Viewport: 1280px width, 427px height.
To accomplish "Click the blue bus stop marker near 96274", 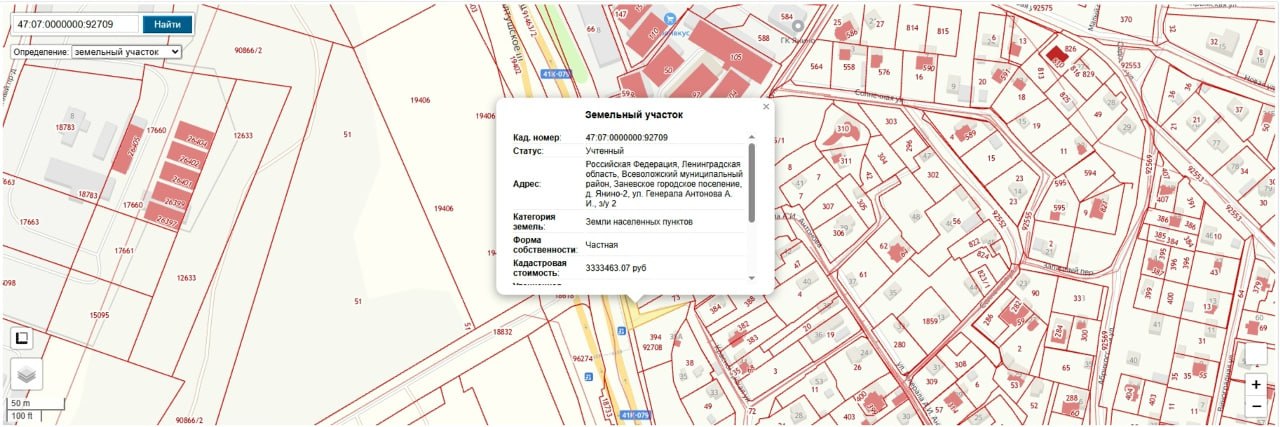I will click(x=588, y=377).
